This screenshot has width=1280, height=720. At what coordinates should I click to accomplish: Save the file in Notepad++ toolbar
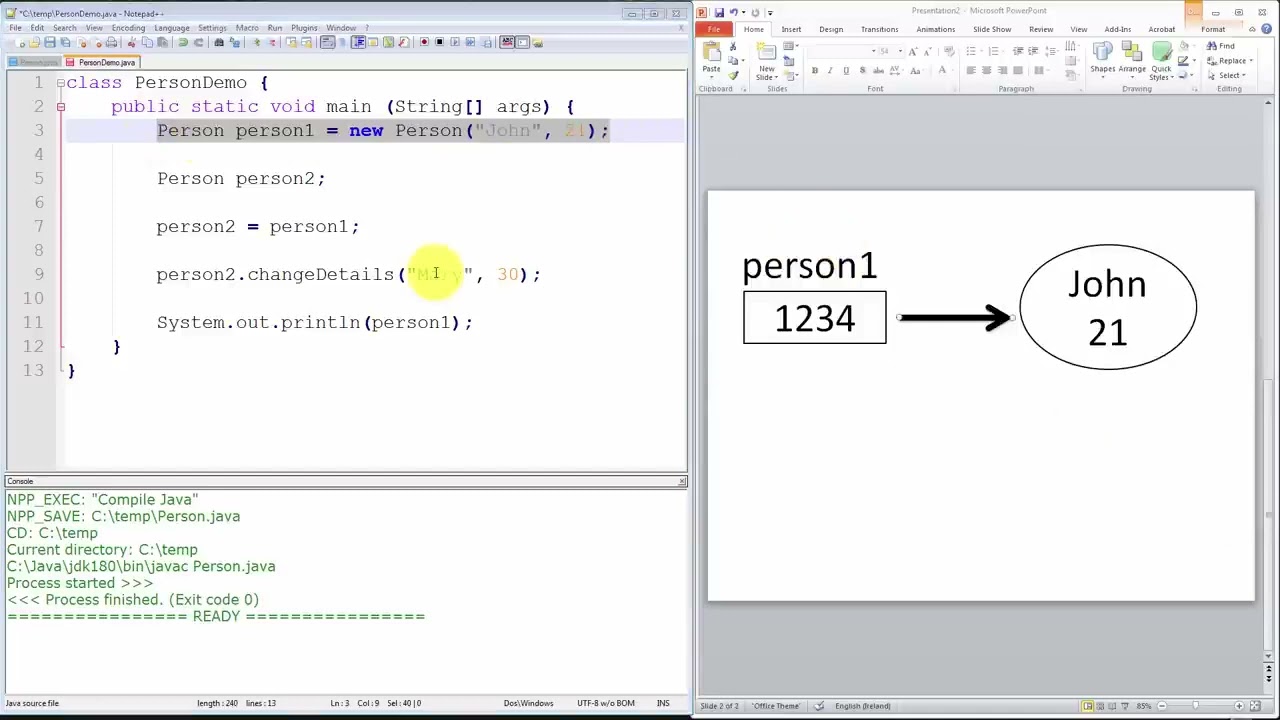(x=49, y=42)
